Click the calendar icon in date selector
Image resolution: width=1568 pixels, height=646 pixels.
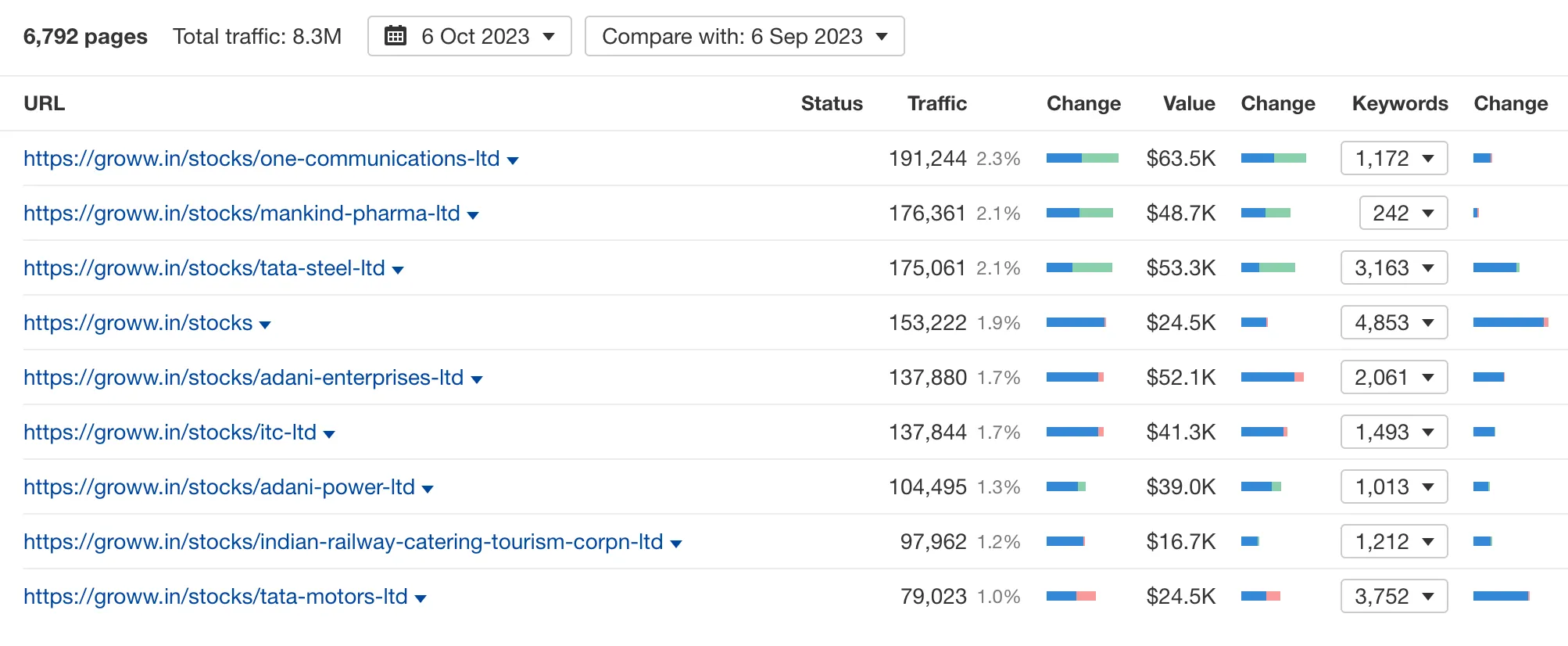(396, 36)
